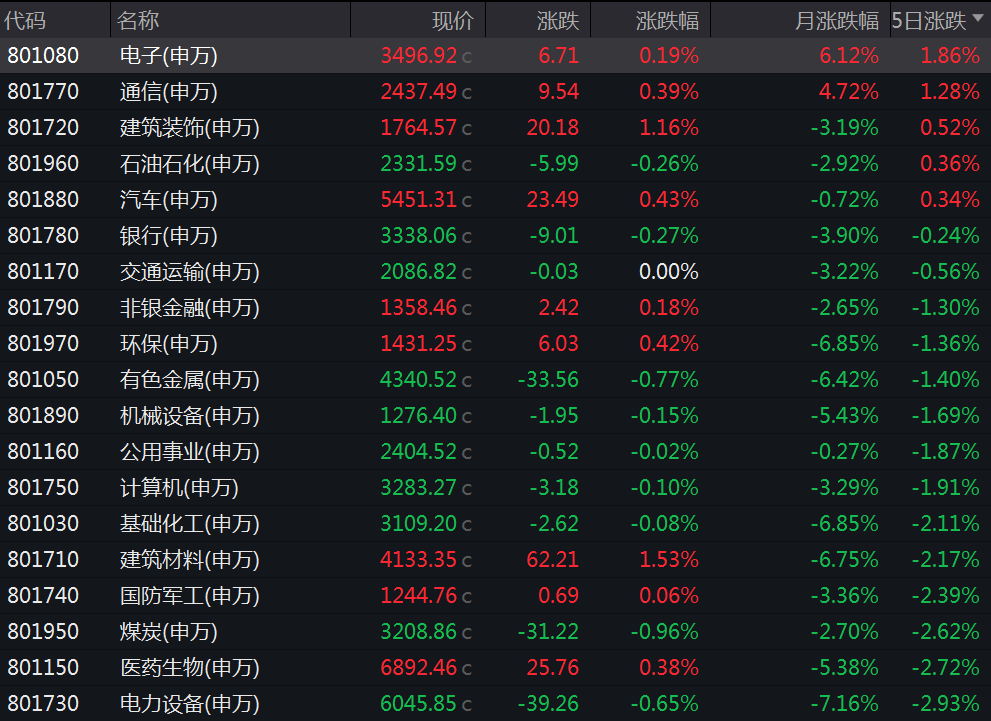The width and height of the screenshot is (991, 721).
Task: Click the 4340.52 price of 有色金属
Action: pos(418,380)
